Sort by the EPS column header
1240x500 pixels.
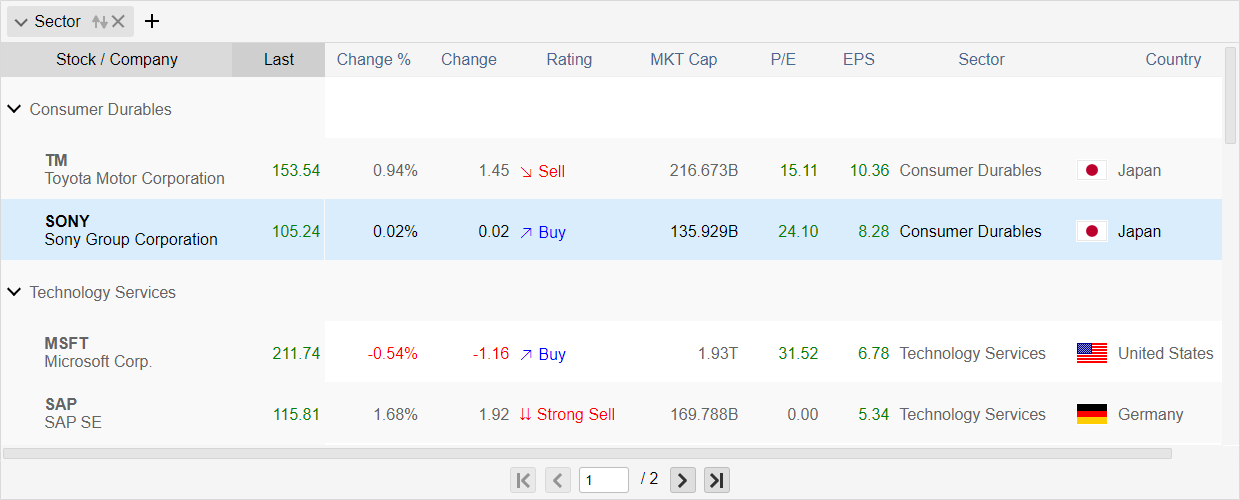pyautogui.click(x=859, y=59)
